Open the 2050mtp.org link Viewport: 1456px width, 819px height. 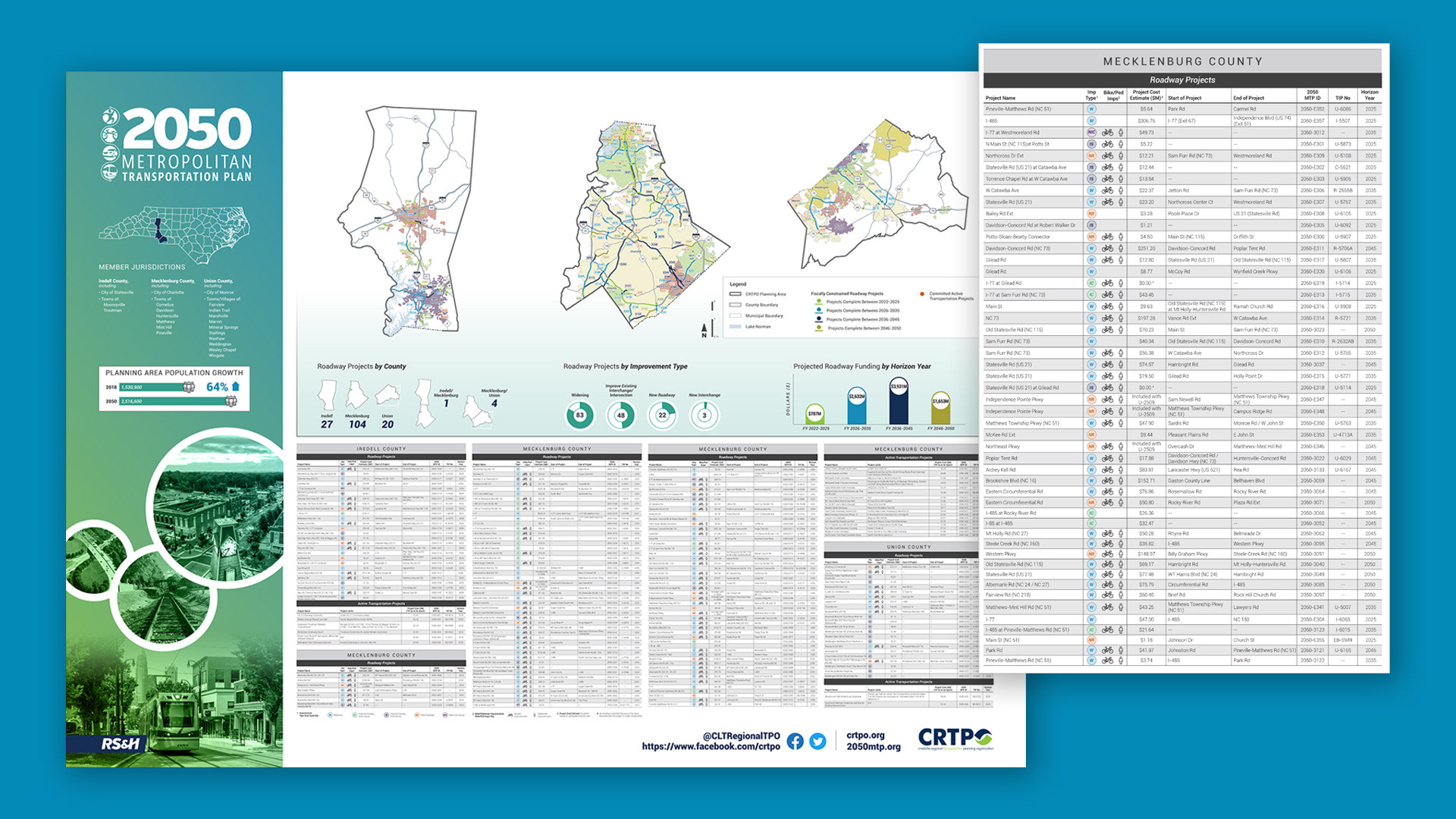(874, 747)
